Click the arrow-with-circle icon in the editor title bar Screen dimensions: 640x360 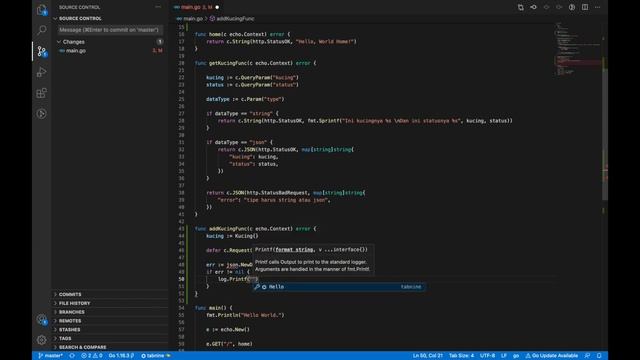[x=533, y=7]
